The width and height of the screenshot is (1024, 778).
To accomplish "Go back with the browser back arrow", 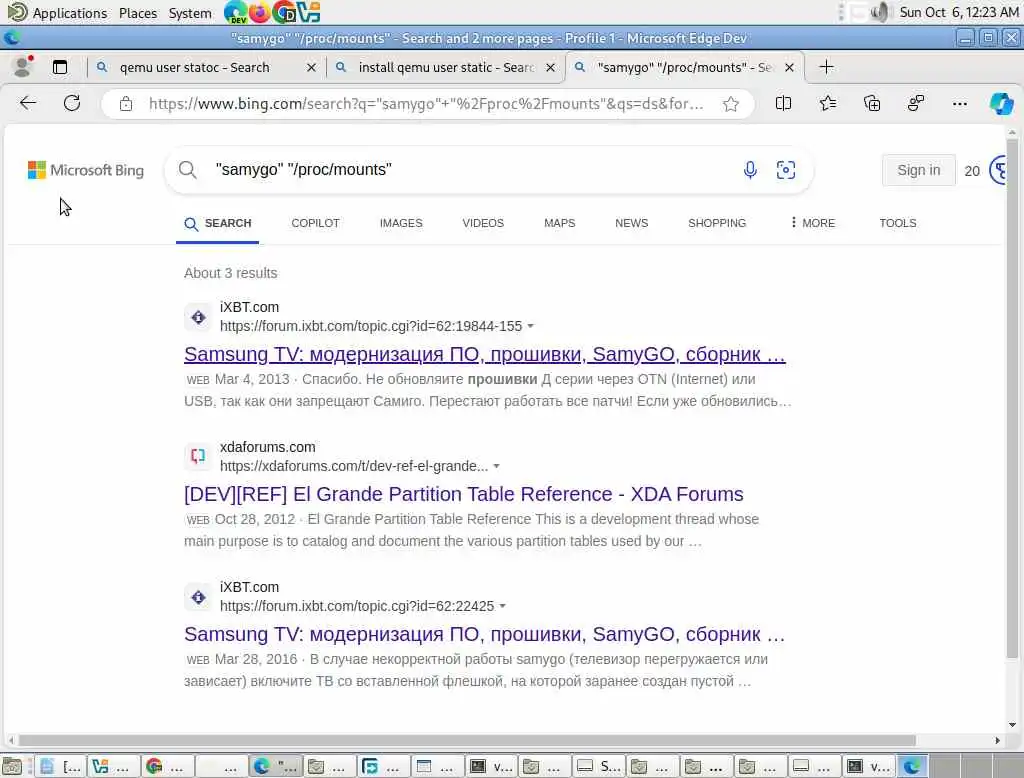I will tap(28, 103).
